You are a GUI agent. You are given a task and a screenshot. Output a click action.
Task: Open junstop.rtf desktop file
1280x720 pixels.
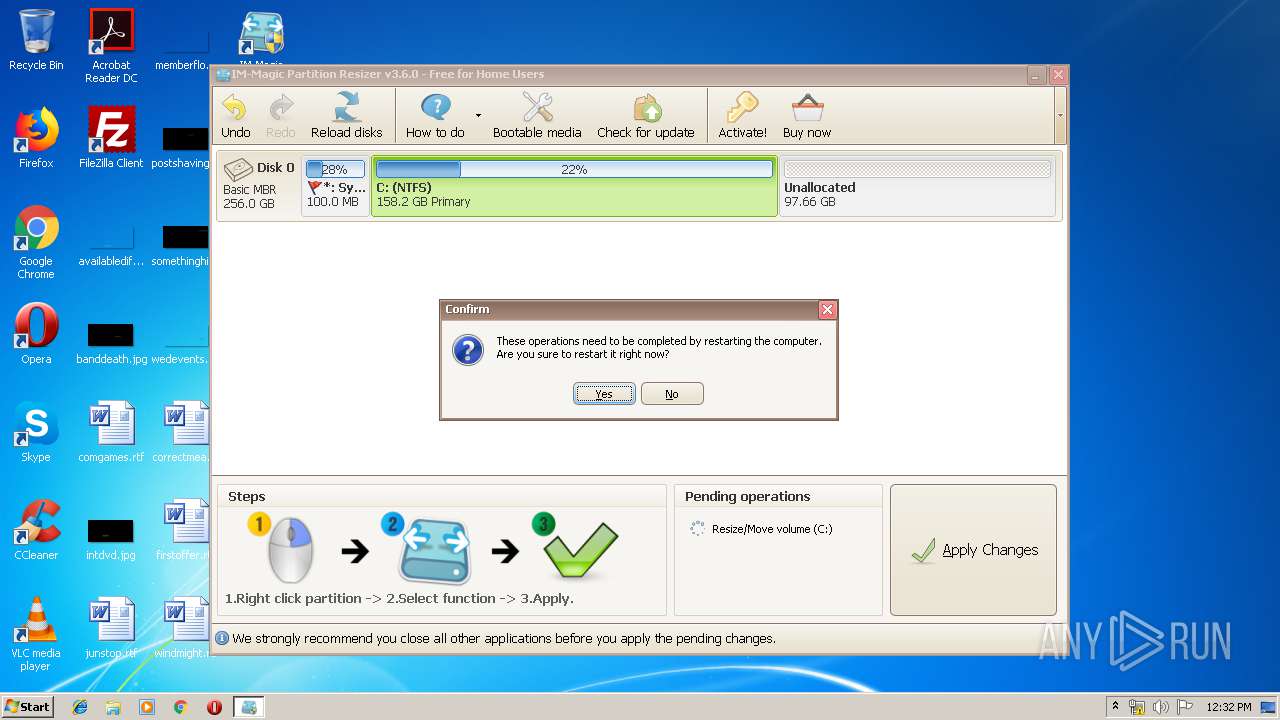click(111, 628)
